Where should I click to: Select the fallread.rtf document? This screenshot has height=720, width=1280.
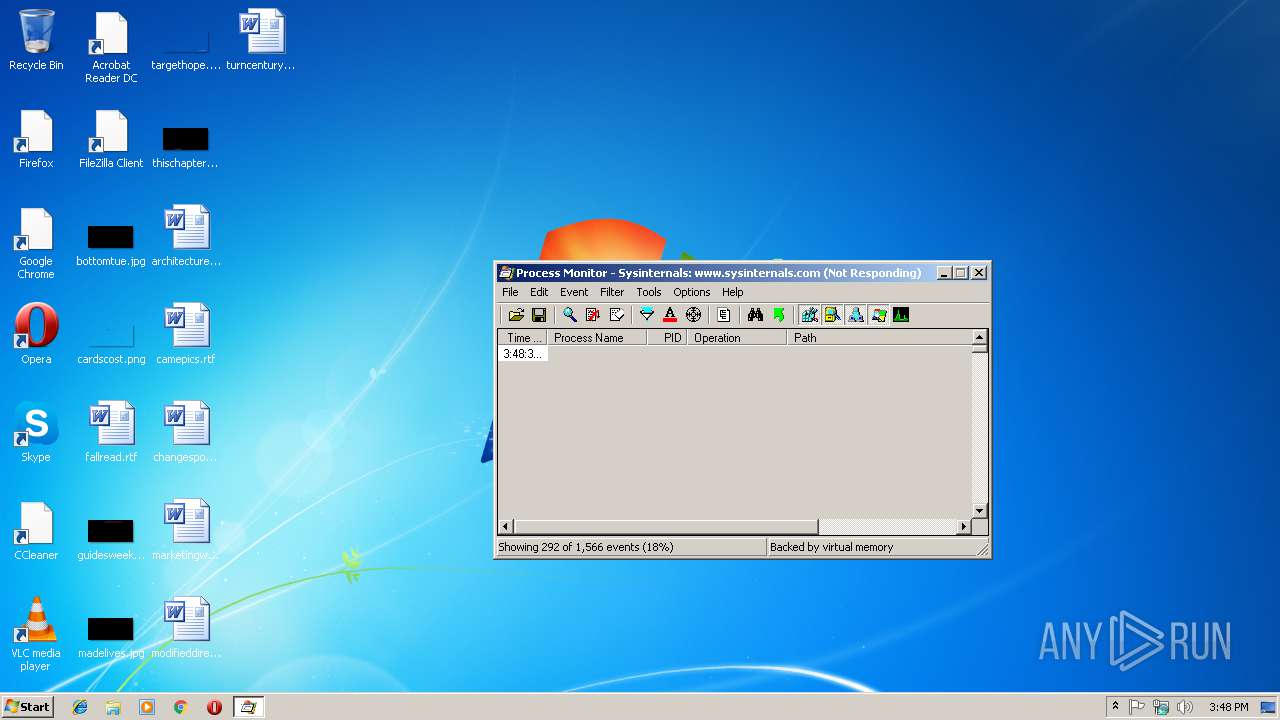coord(111,432)
